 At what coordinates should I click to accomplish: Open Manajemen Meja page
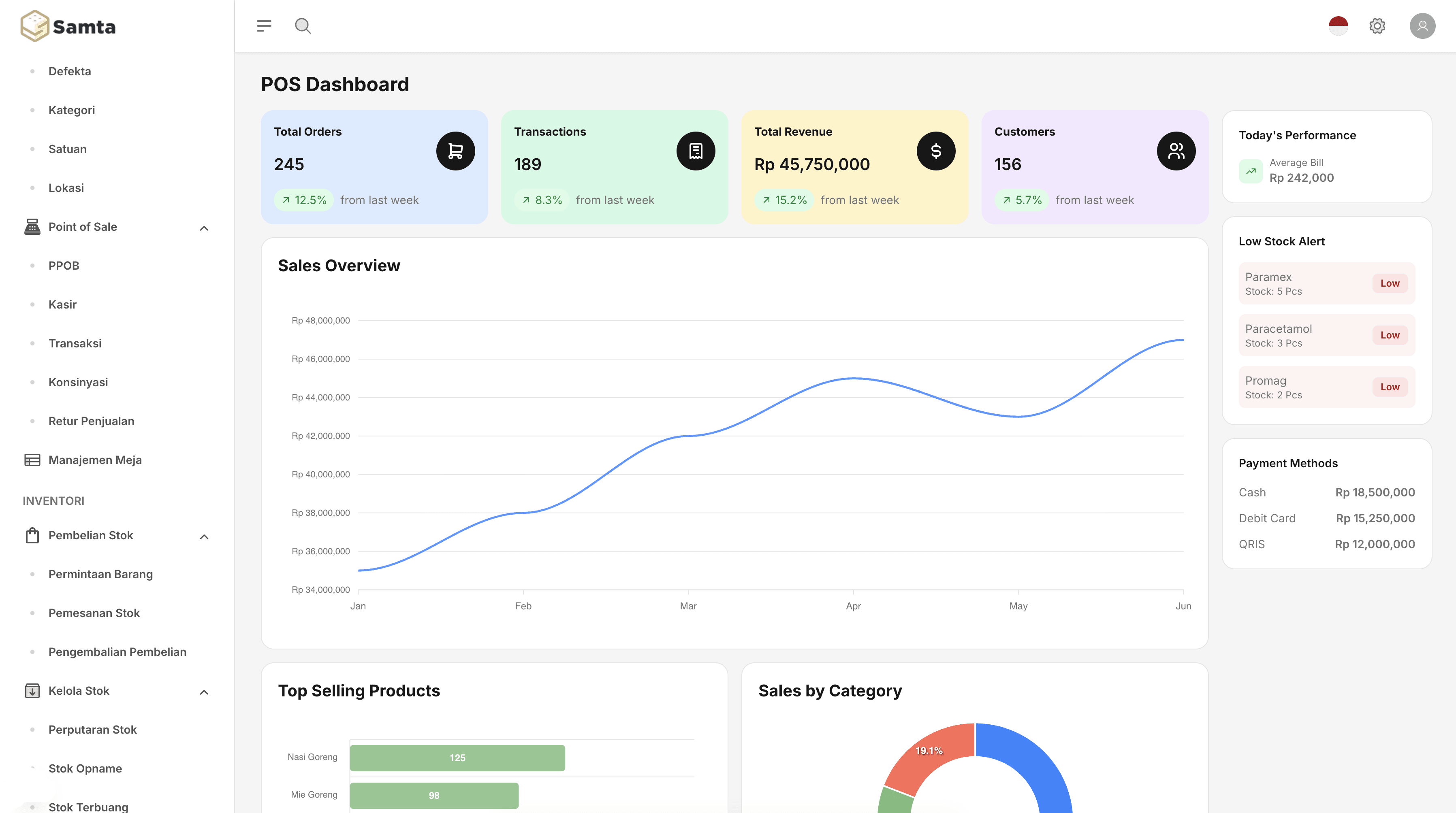(95, 460)
